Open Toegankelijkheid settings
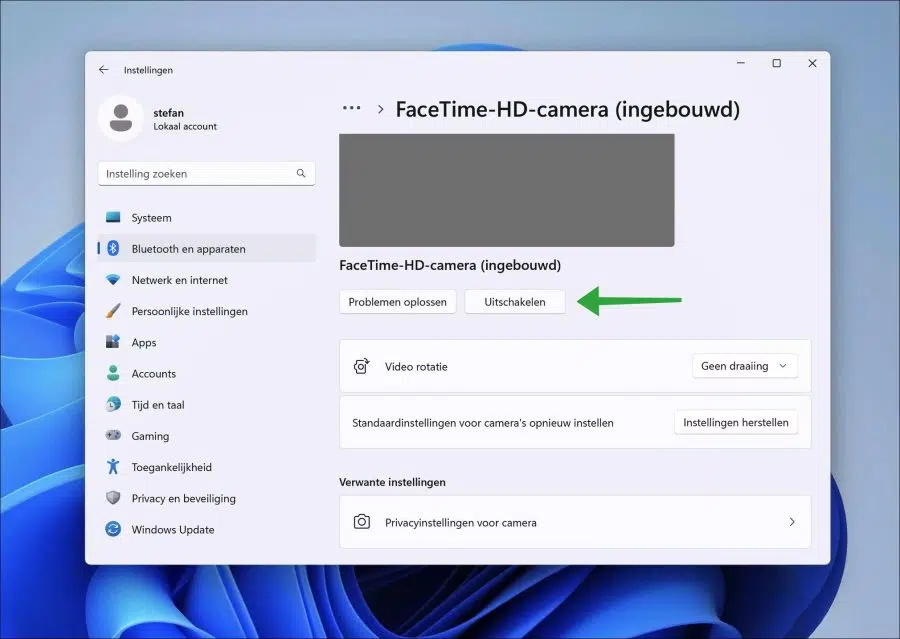Image resolution: width=900 pixels, height=639 pixels. [x=207, y=467]
